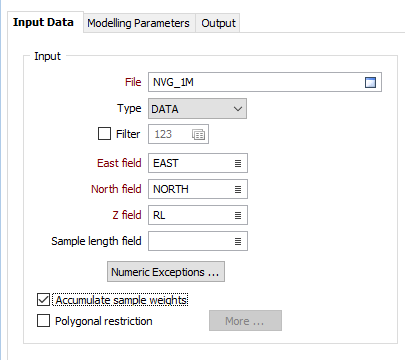
Task: Click the East field input with EAST
Action: [198, 163]
